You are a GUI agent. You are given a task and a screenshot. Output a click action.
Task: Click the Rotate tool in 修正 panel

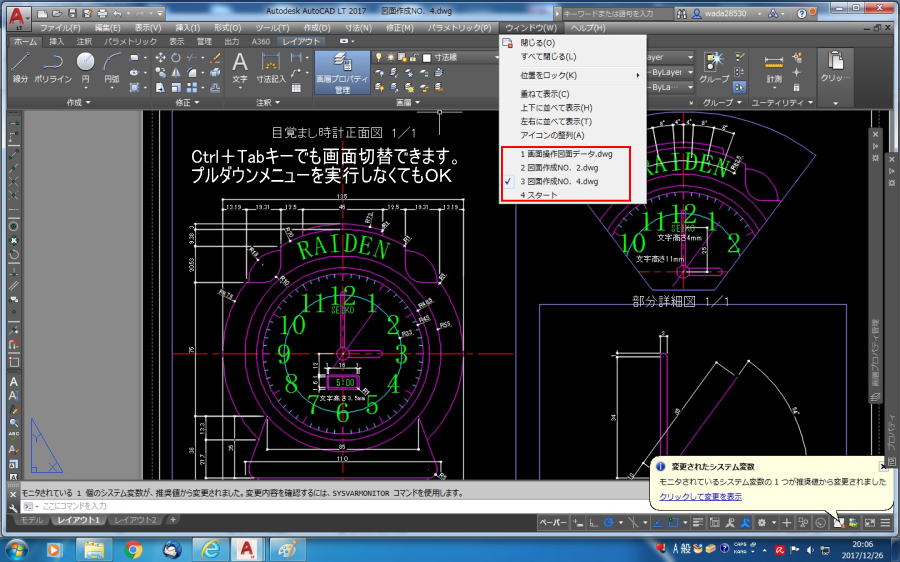[176, 57]
